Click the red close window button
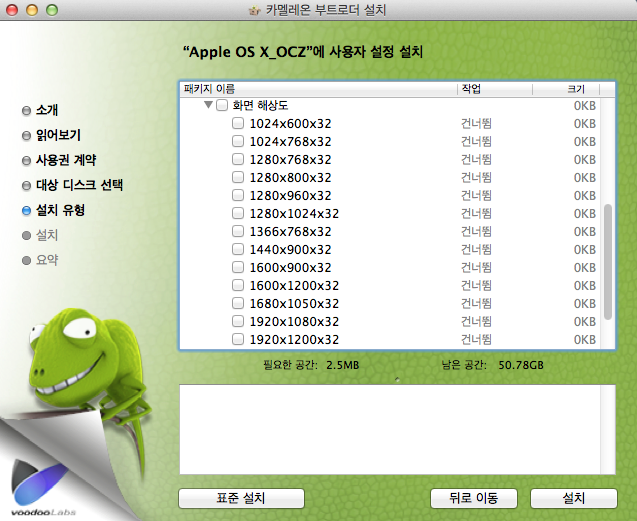Viewport: 637px width, 521px height. [12, 10]
